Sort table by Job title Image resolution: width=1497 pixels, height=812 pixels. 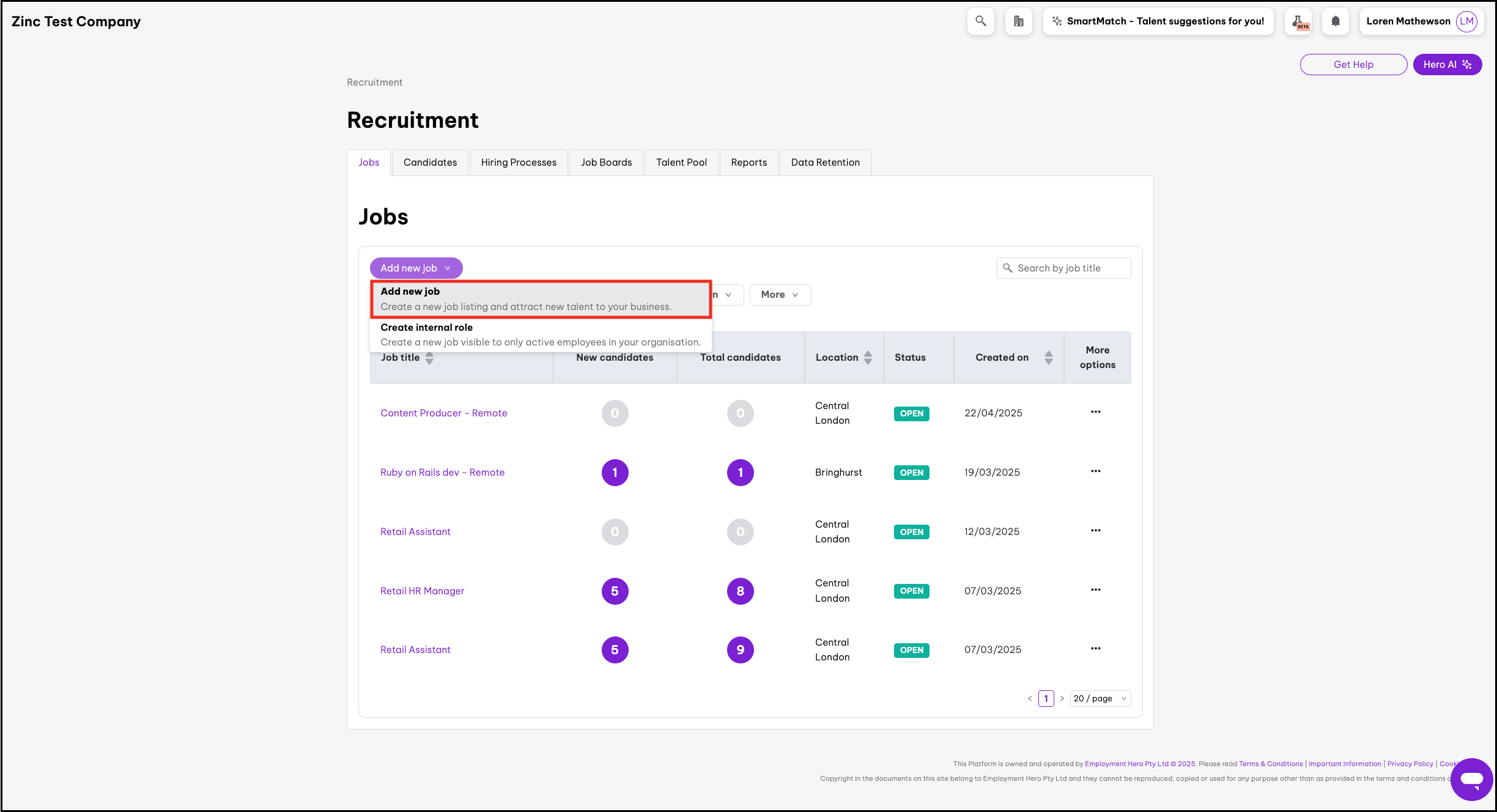[429, 358]
